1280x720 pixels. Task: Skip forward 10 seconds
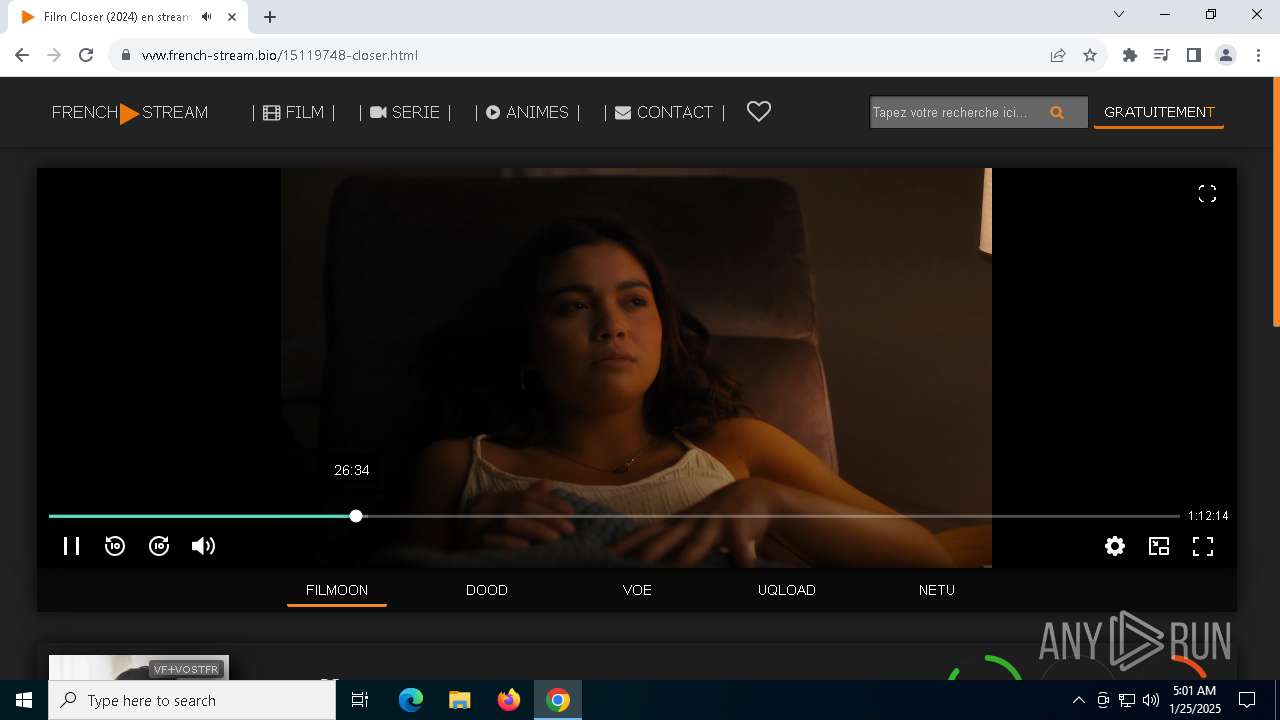click(x=159, y=546)
